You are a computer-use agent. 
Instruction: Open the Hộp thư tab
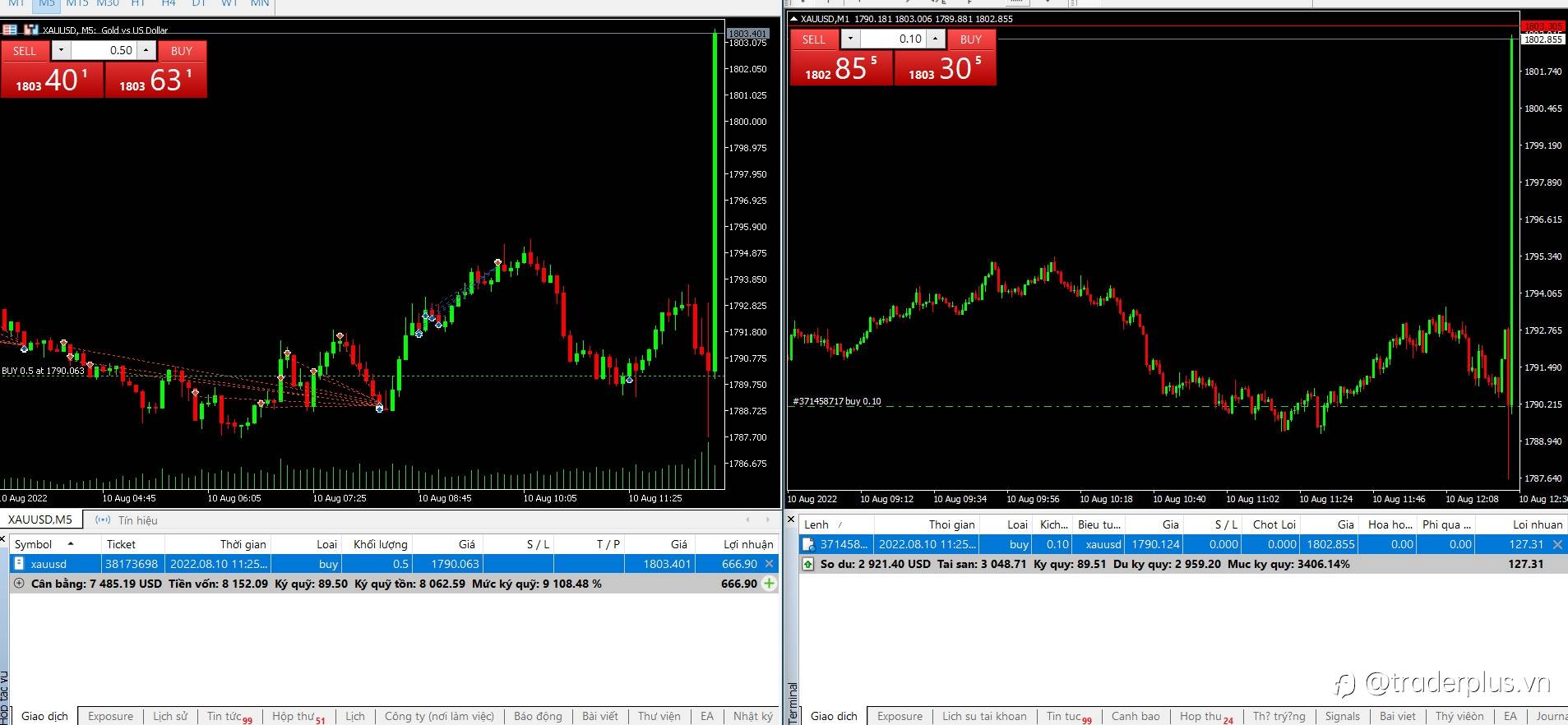click(x=298, y=717)
